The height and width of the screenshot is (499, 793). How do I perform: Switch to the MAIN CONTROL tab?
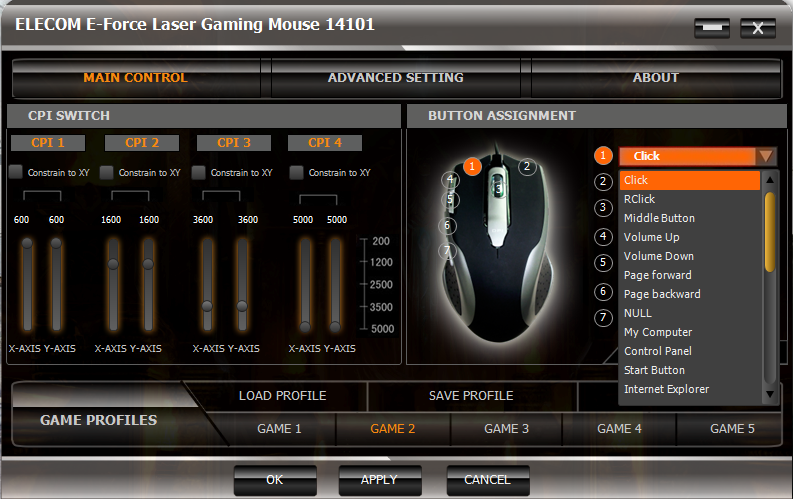136,78
